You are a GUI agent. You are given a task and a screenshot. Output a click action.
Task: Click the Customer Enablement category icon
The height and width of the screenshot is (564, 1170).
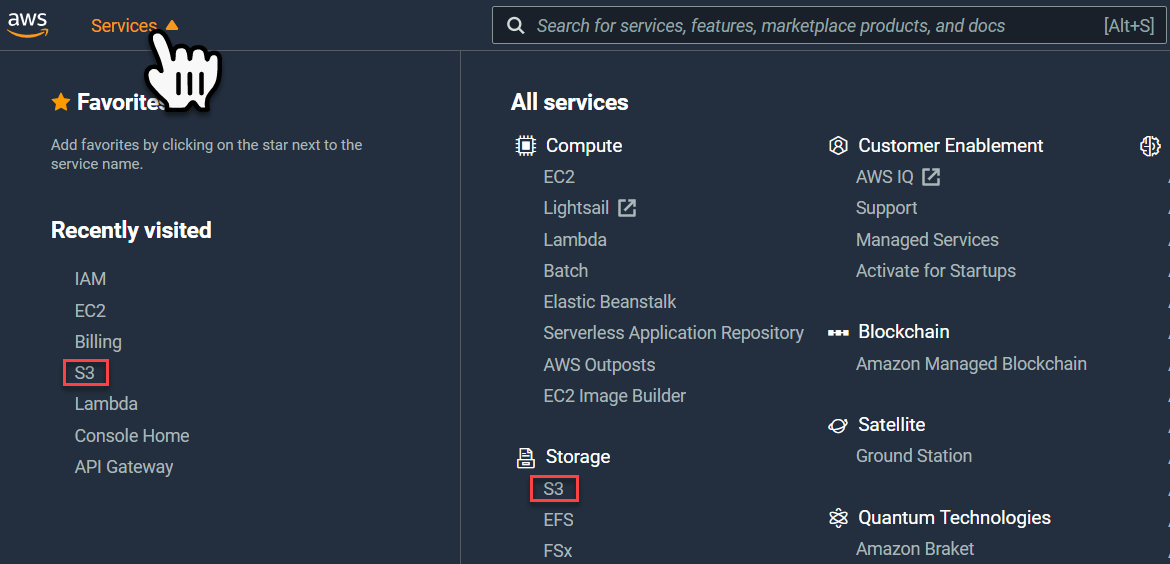[x=839, y=145]
